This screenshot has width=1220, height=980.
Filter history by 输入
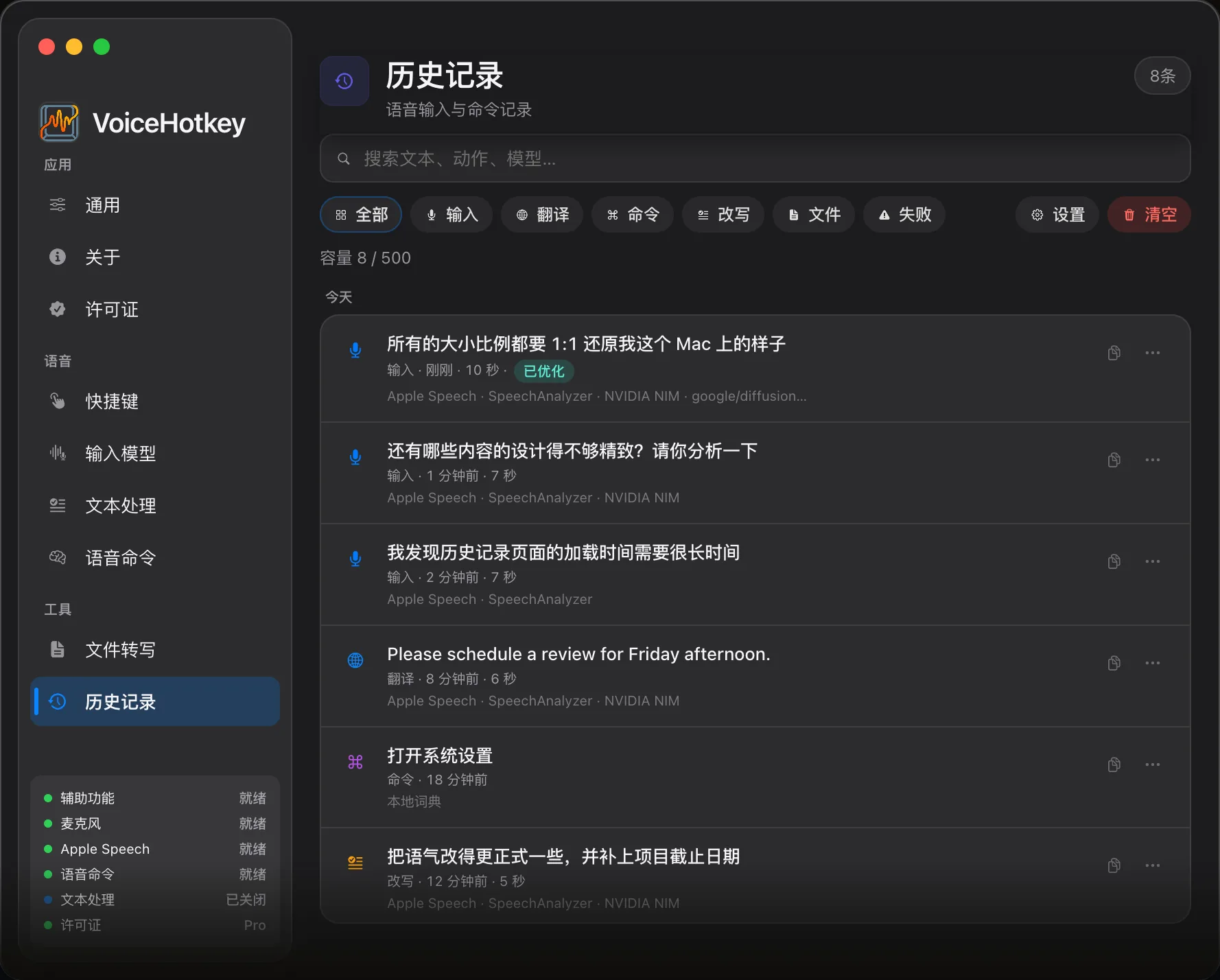coord(451,215)
